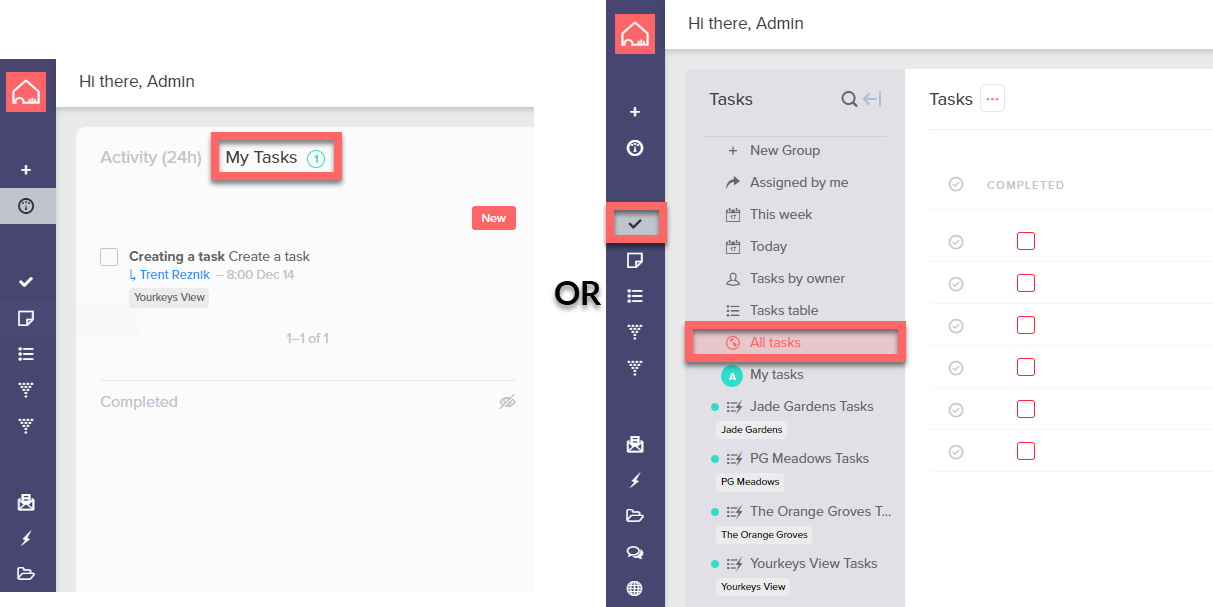The height and width of the screenshot is (607, 1213).
Task: Open the Tasks table view
Action: coord(784,310)
